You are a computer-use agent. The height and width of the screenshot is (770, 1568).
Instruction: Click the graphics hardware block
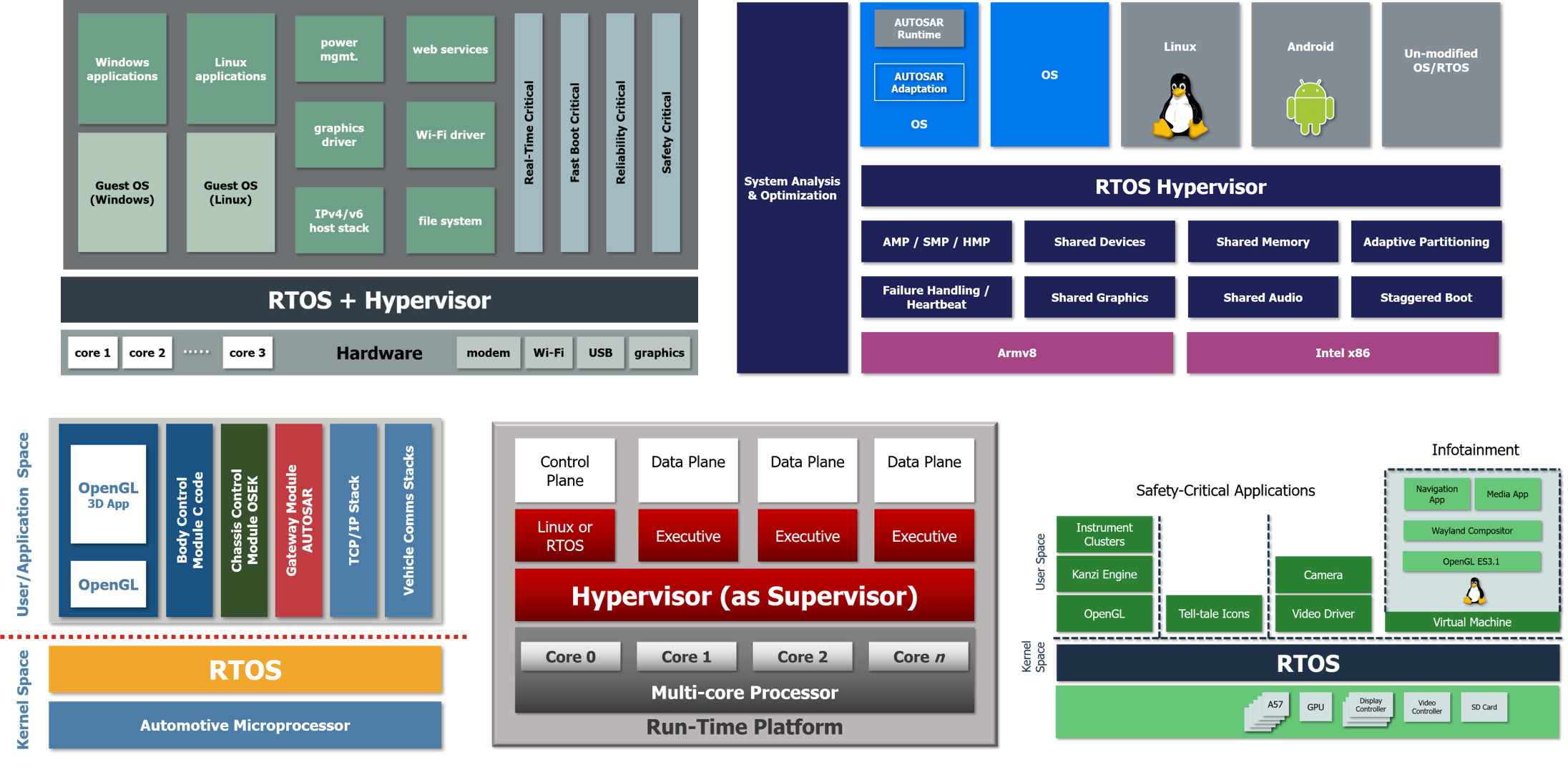[x=659, y=352]
